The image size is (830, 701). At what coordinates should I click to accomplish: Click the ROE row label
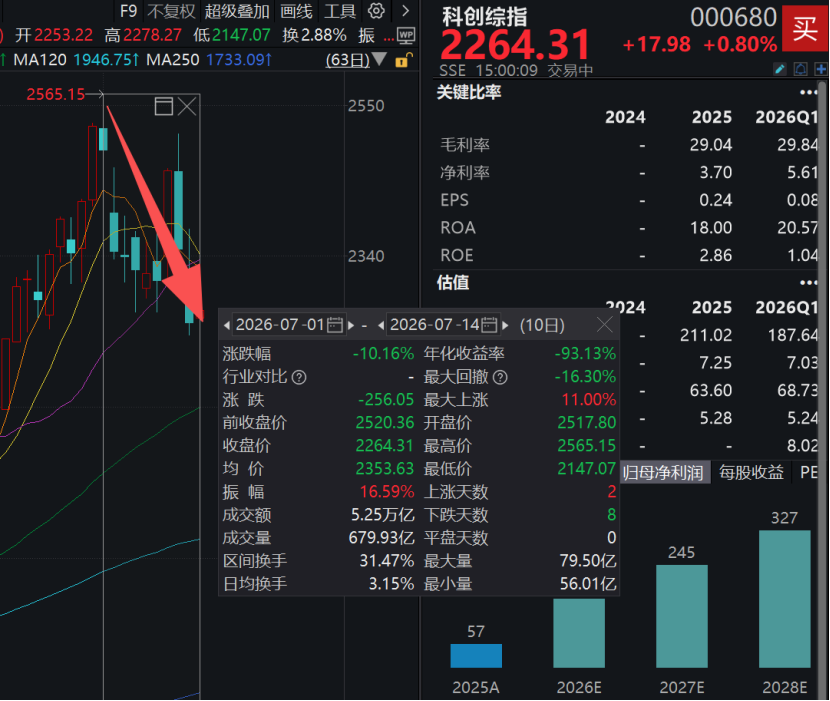[457, 255]
